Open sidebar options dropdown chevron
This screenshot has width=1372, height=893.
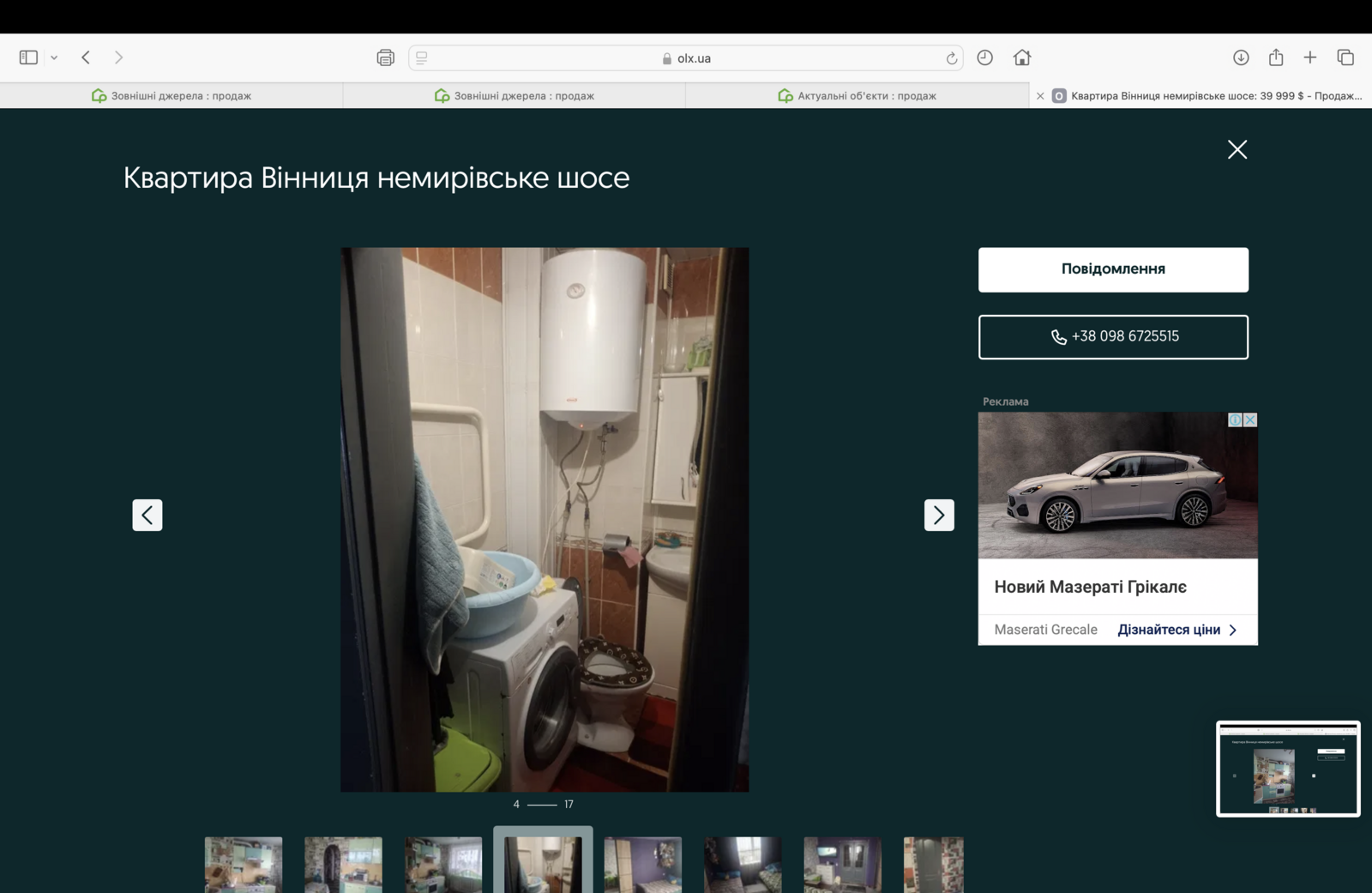tap(54, 57)
